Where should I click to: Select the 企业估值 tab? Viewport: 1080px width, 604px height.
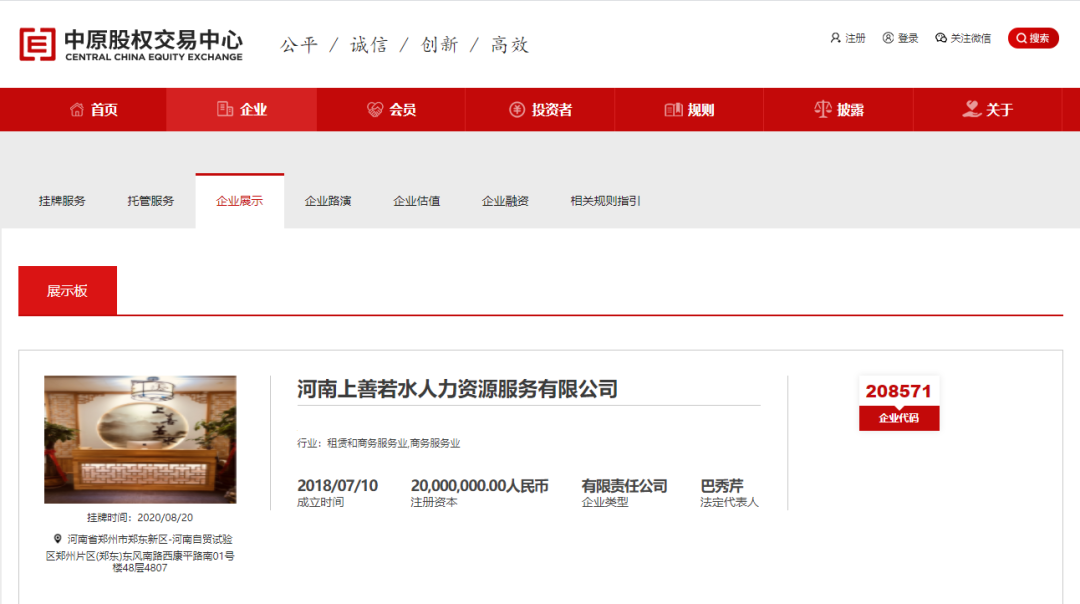pos(416,201)
